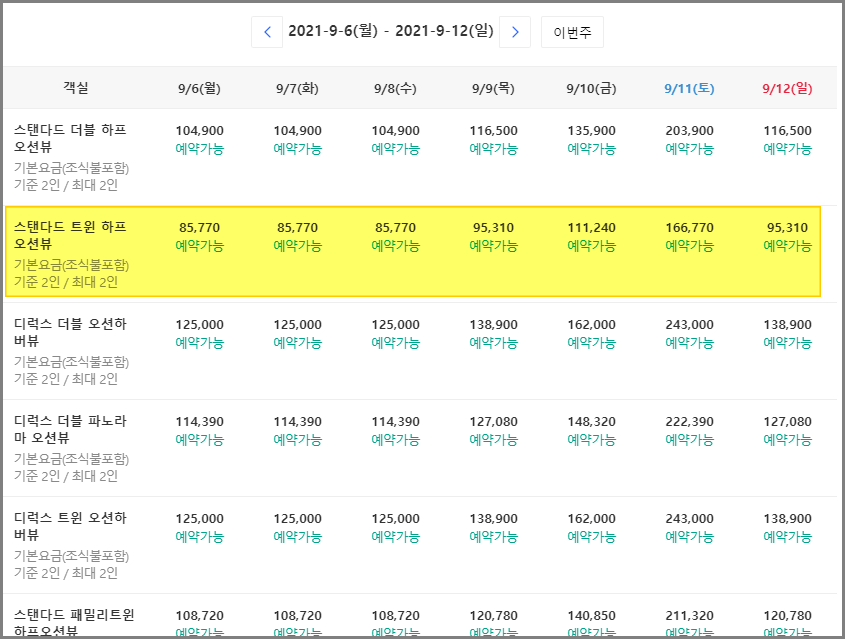The width and height of the screenshot is (845, 639).
Task: Click price 104,900 in the 9/6(월) column
Action: (199, 130)
